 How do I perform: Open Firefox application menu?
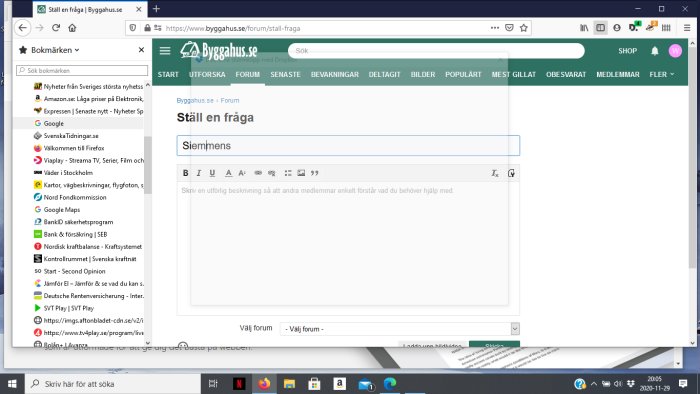(687, 28)
